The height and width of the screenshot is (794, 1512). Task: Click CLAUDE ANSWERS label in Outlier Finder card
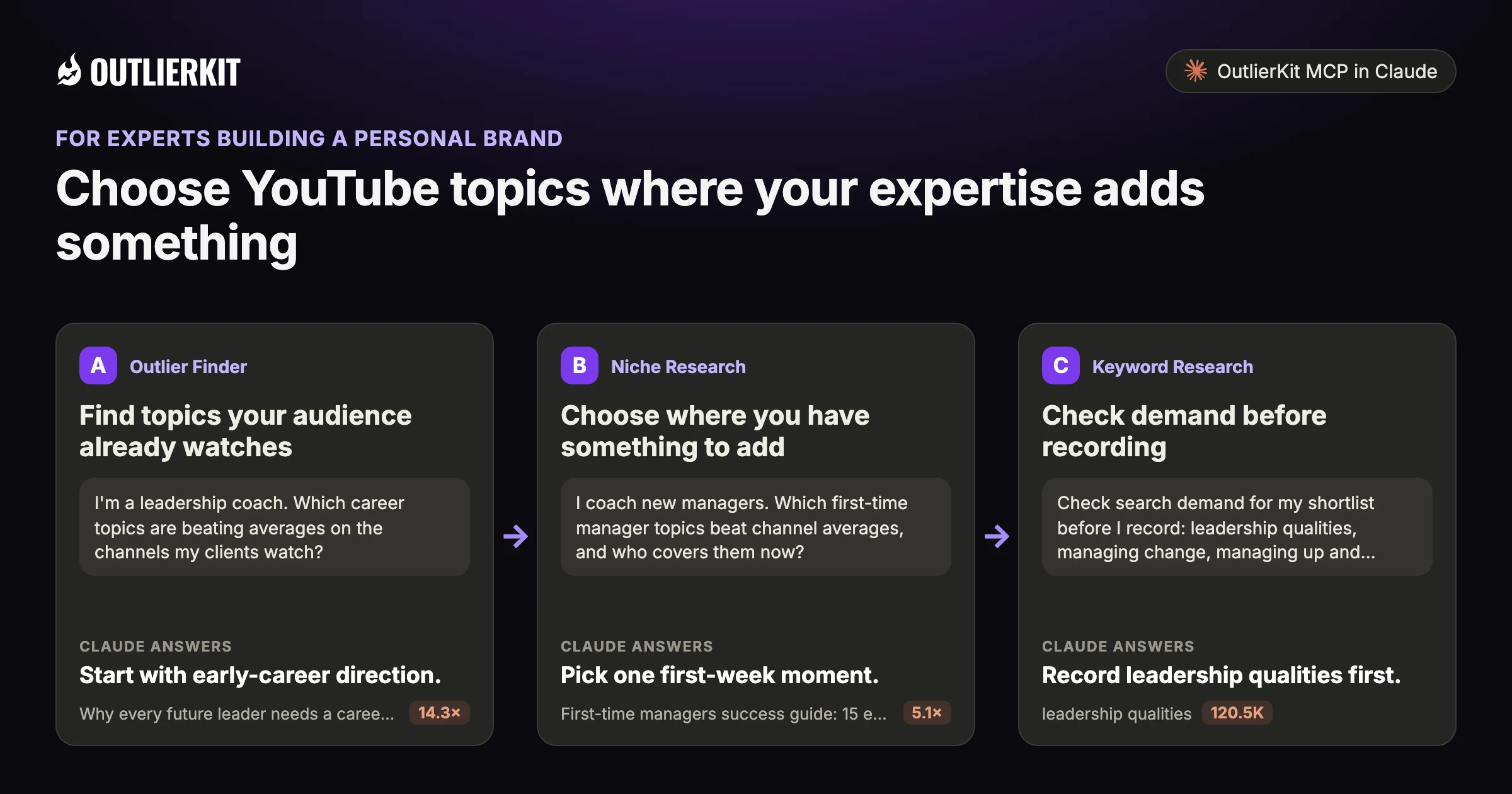[x=156, y=646]
